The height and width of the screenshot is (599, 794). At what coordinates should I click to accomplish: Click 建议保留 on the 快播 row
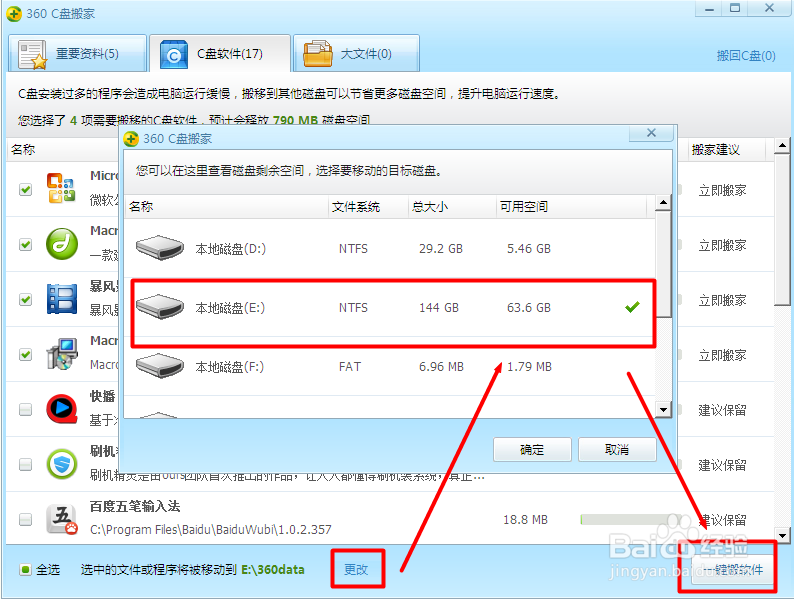point(722,410)
